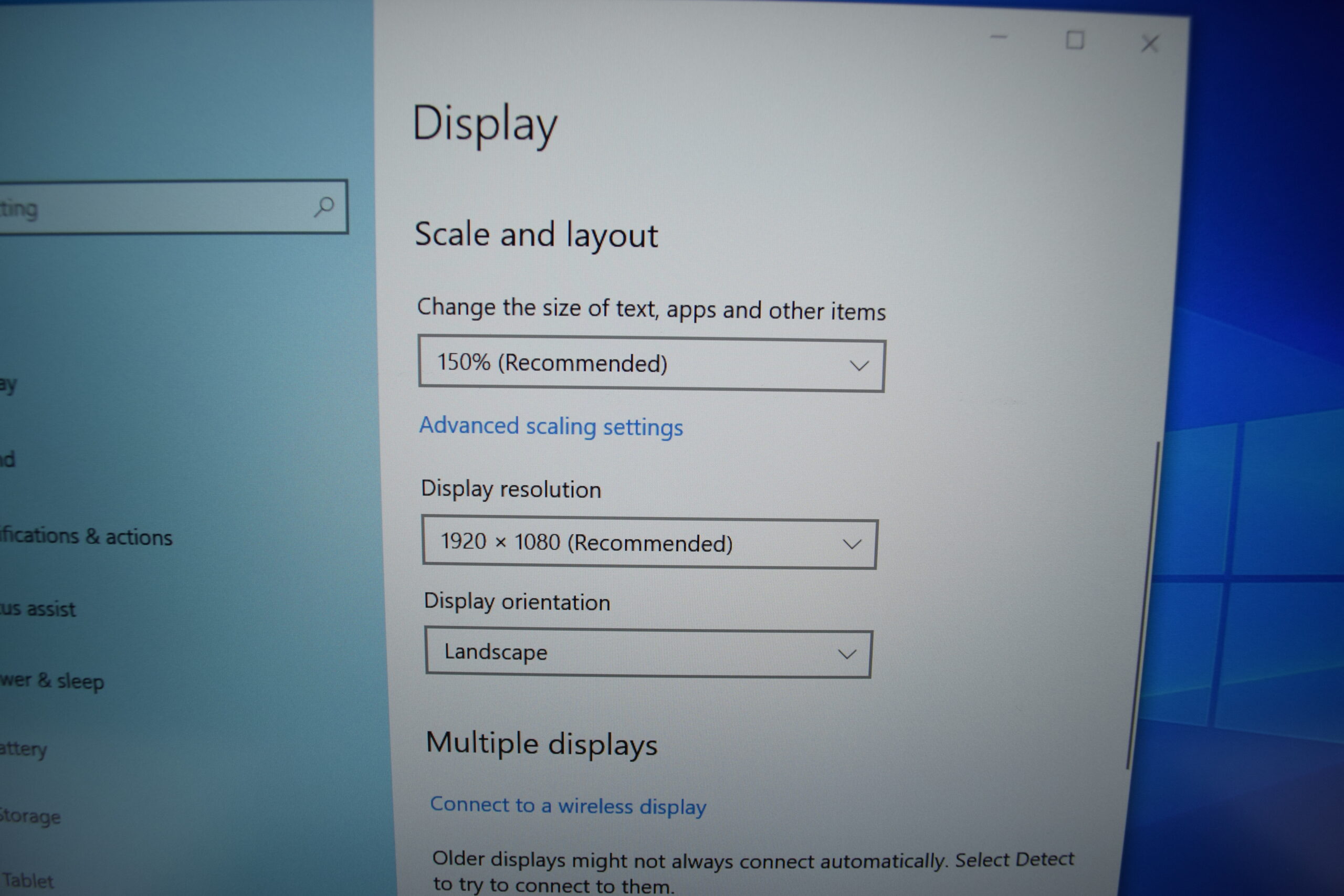Select Notifications & actions in sidebar

click(x=86, y=536)
